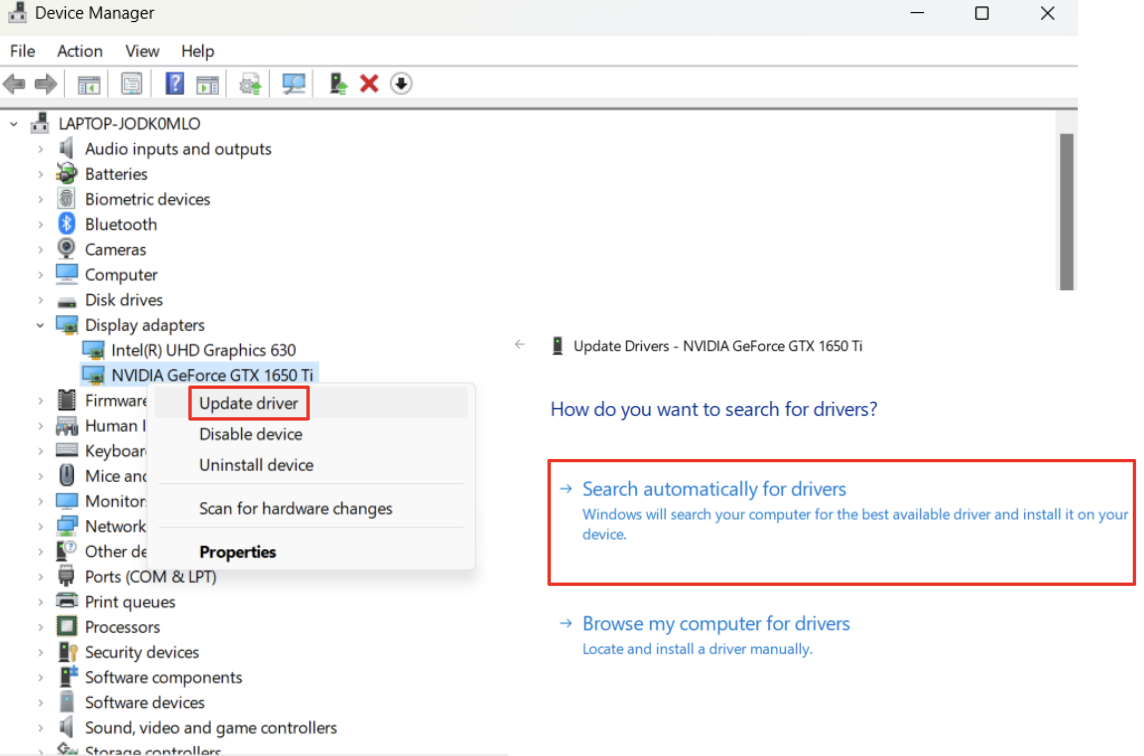
Task: Click the Uninstall device red X icon
Action: coord(369,83)
